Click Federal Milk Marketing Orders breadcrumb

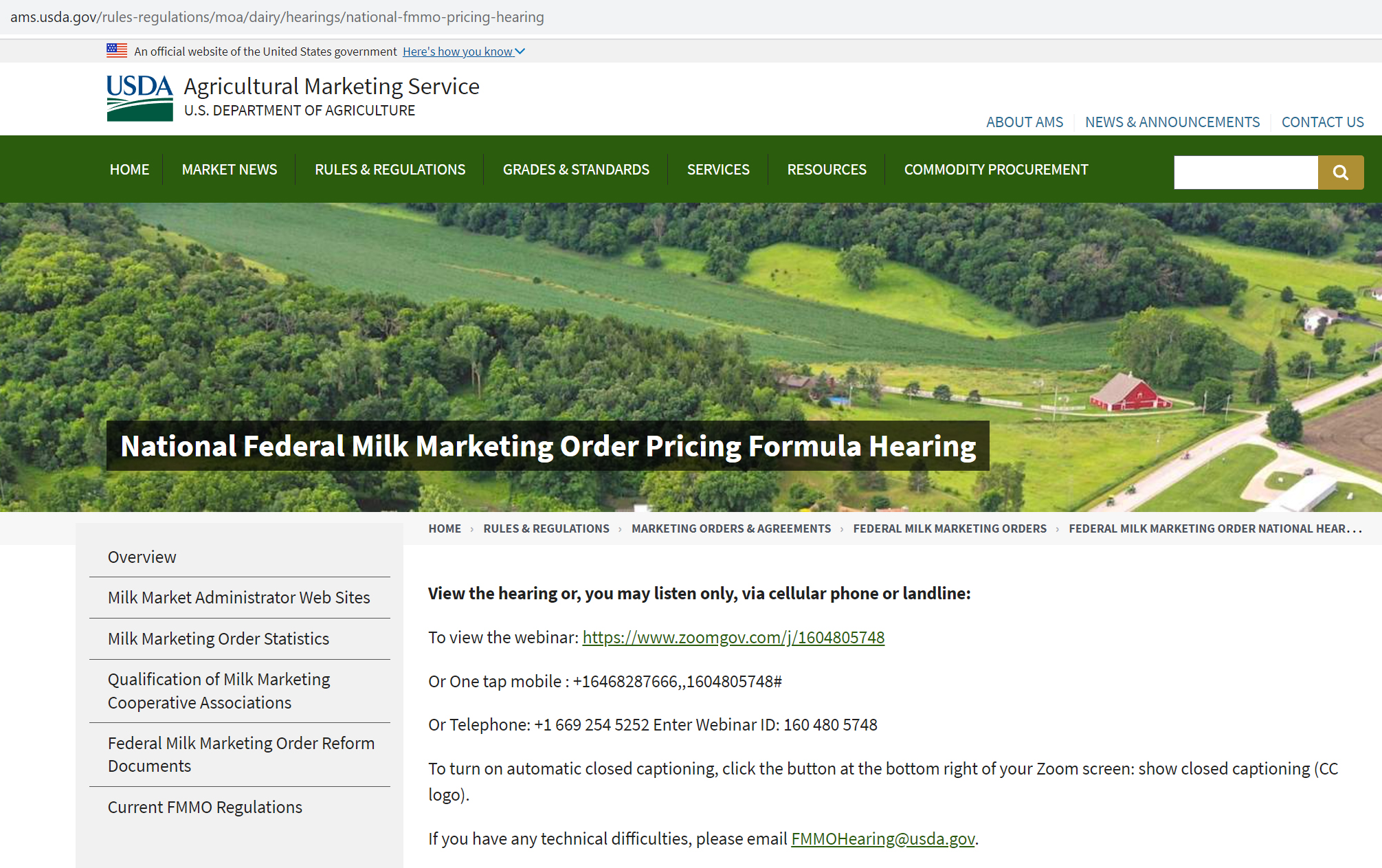[x=949, y=528]
